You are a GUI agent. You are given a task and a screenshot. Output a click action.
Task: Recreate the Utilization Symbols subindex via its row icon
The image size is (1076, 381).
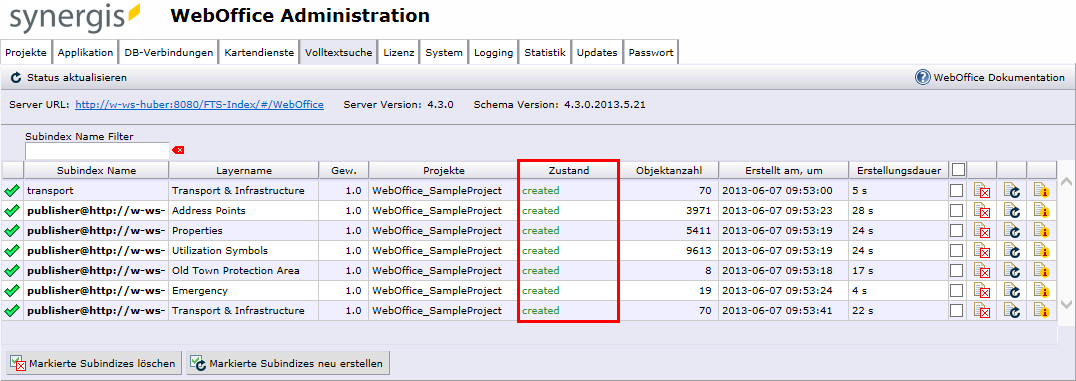pyautogui.click(x=1012, y=251)
